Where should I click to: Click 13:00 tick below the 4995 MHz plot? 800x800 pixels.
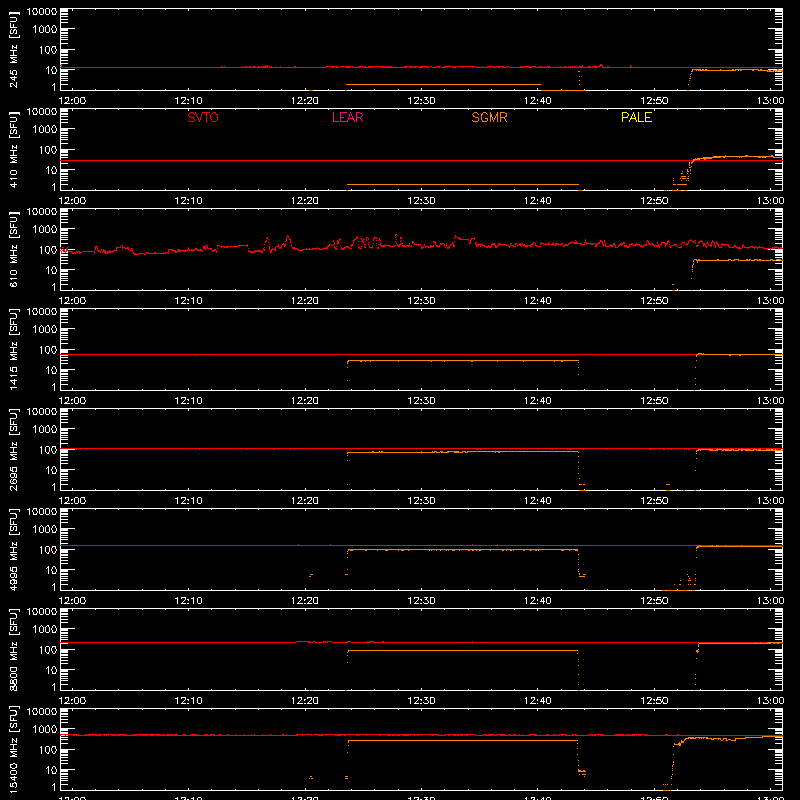[770, 601]
